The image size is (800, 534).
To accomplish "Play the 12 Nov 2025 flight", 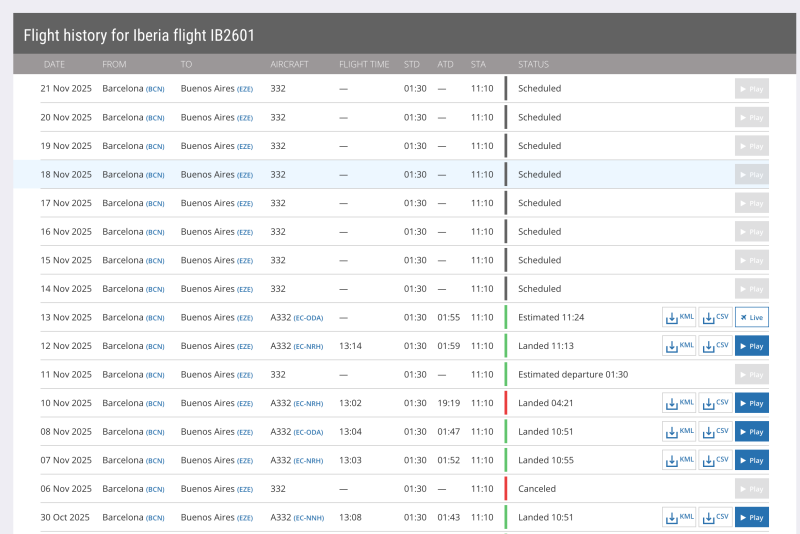I will (751, 346).
